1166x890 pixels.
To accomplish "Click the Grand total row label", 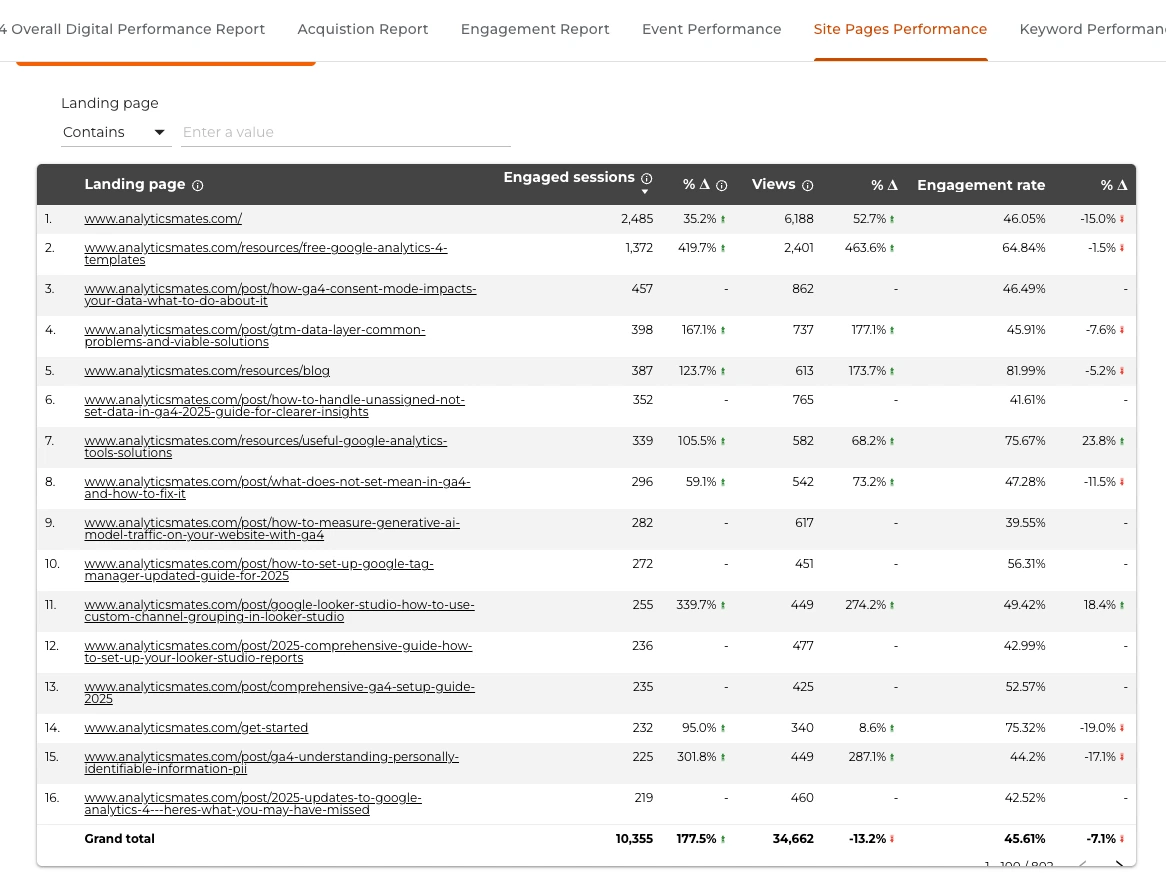I will coord(120,839).
